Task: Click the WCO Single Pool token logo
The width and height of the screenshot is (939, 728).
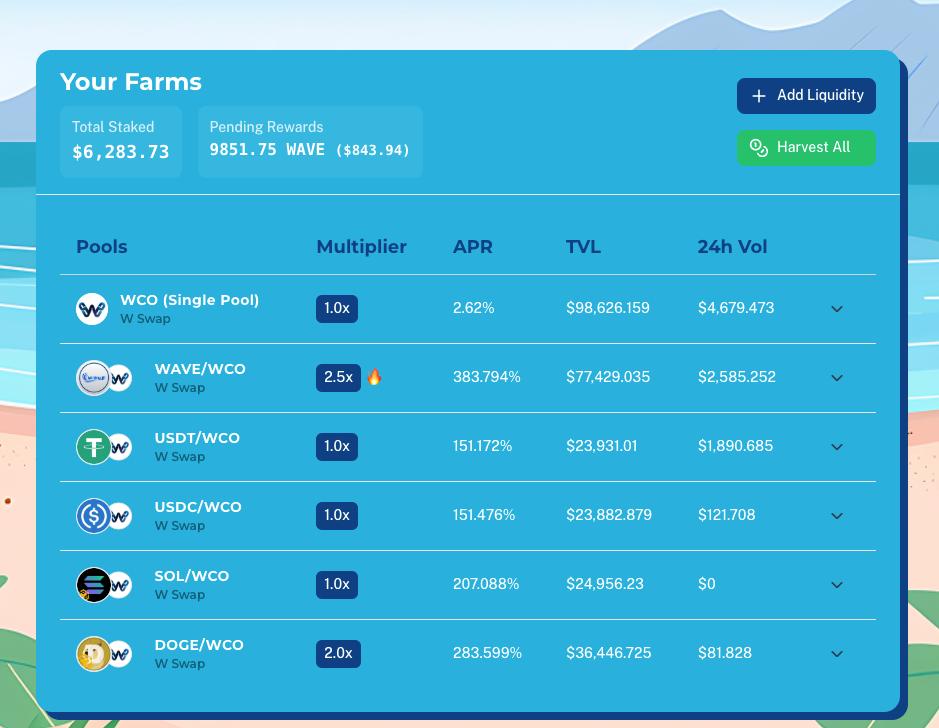Action: pos(92,309)
